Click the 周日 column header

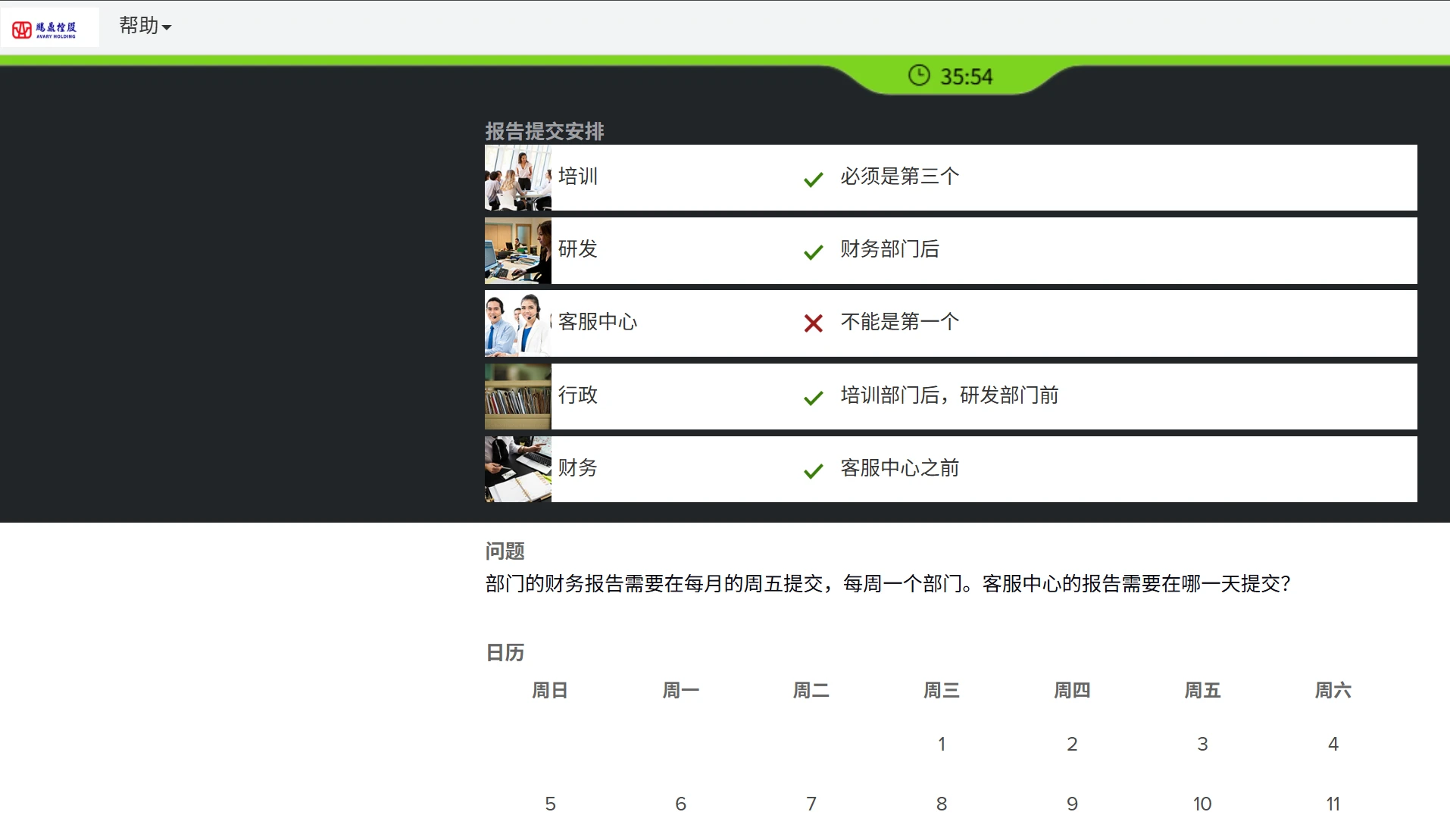(x=550, y=690)
